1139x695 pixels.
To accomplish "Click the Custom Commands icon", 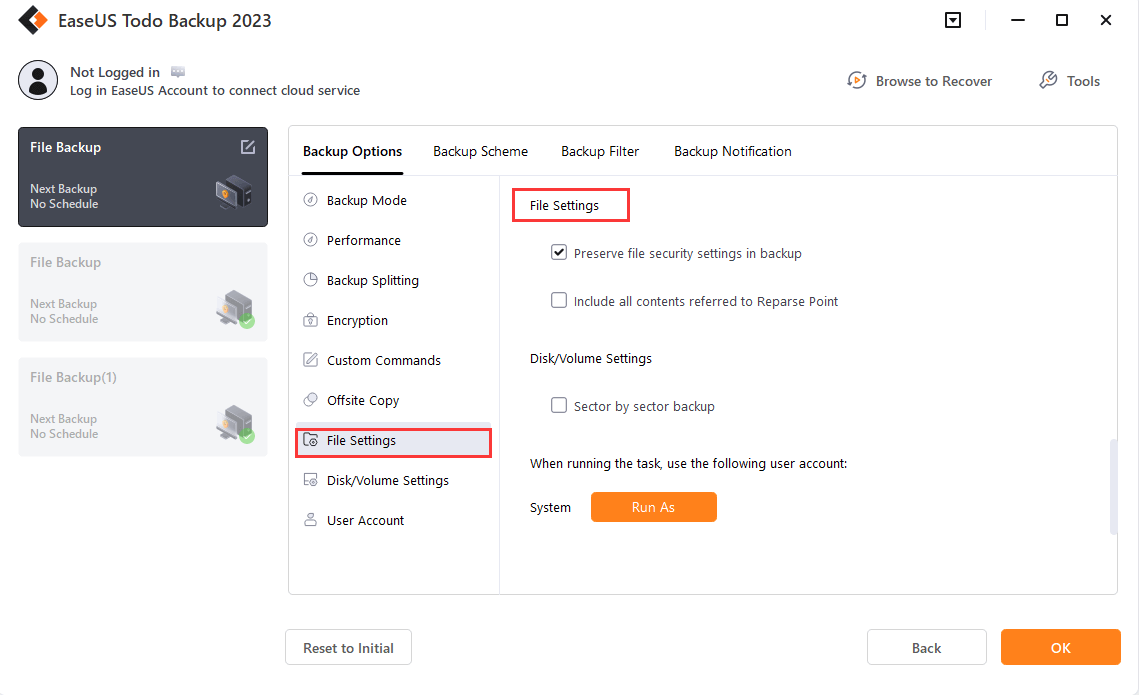I will 310,361.
